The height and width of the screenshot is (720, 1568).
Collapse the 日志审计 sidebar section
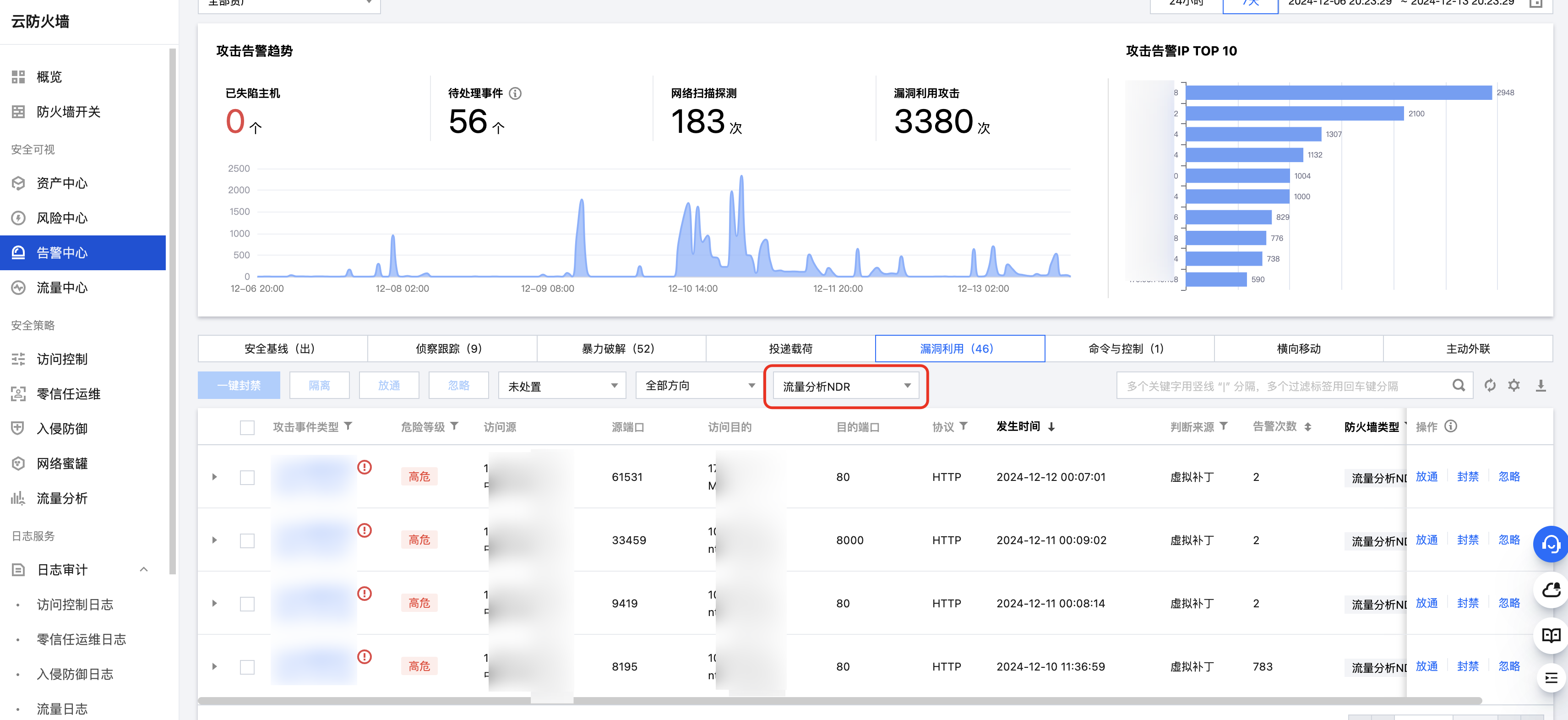[144, 570]
